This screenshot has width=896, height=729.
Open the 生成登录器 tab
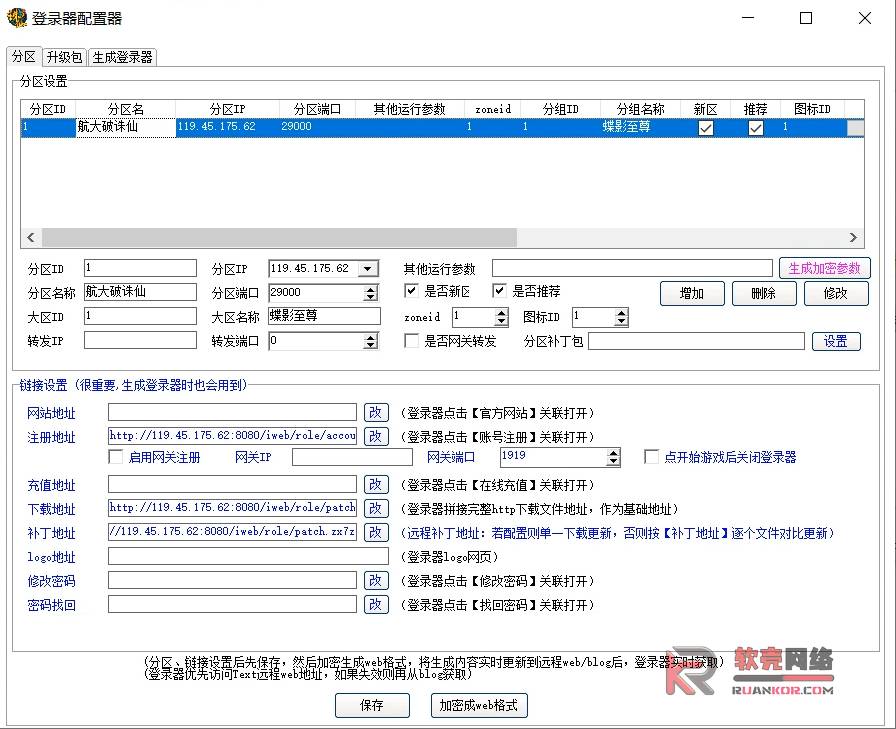[x=122, y=57]
